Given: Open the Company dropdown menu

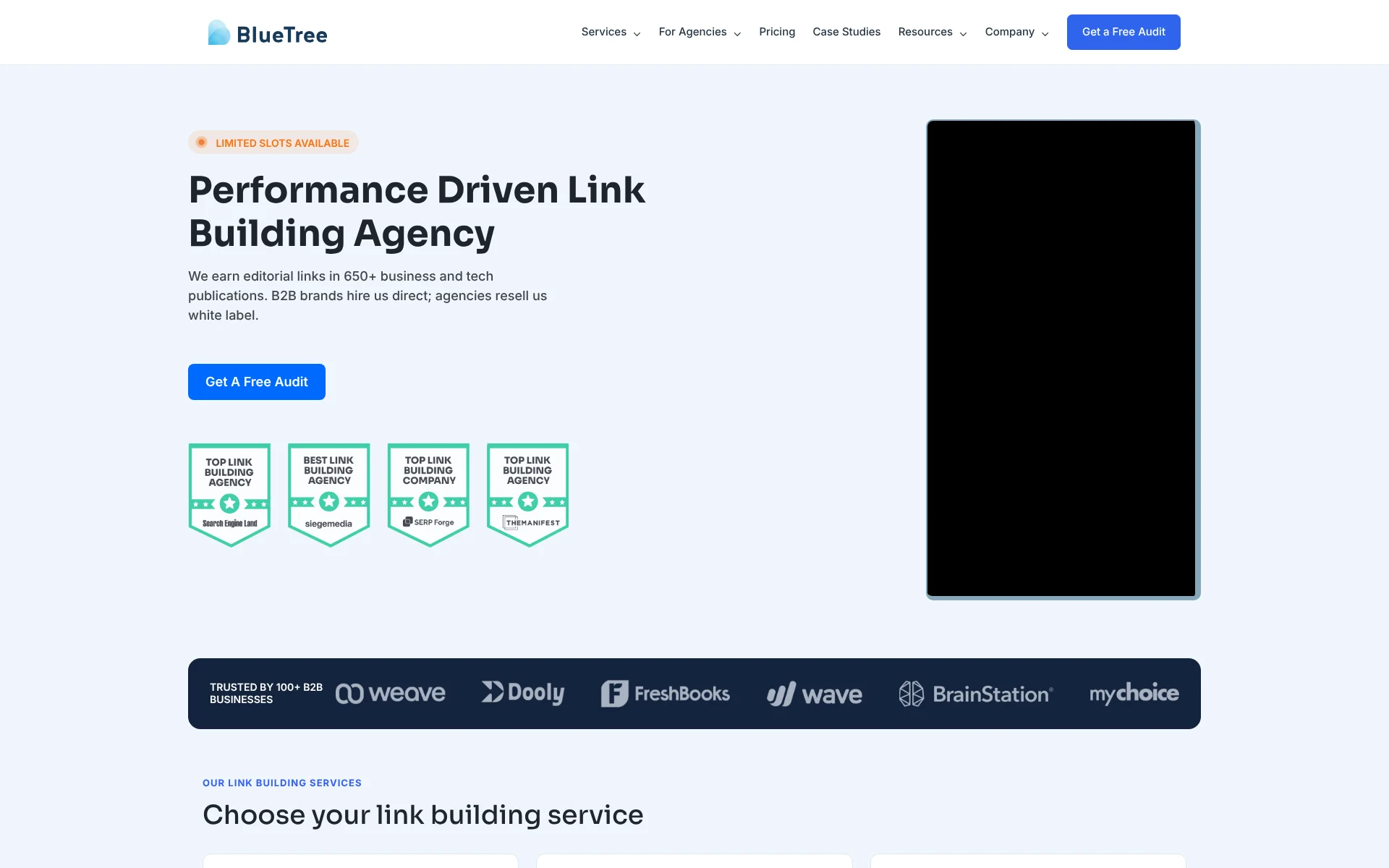Looking at the screenshot, I should click(x=1016, y=32).
